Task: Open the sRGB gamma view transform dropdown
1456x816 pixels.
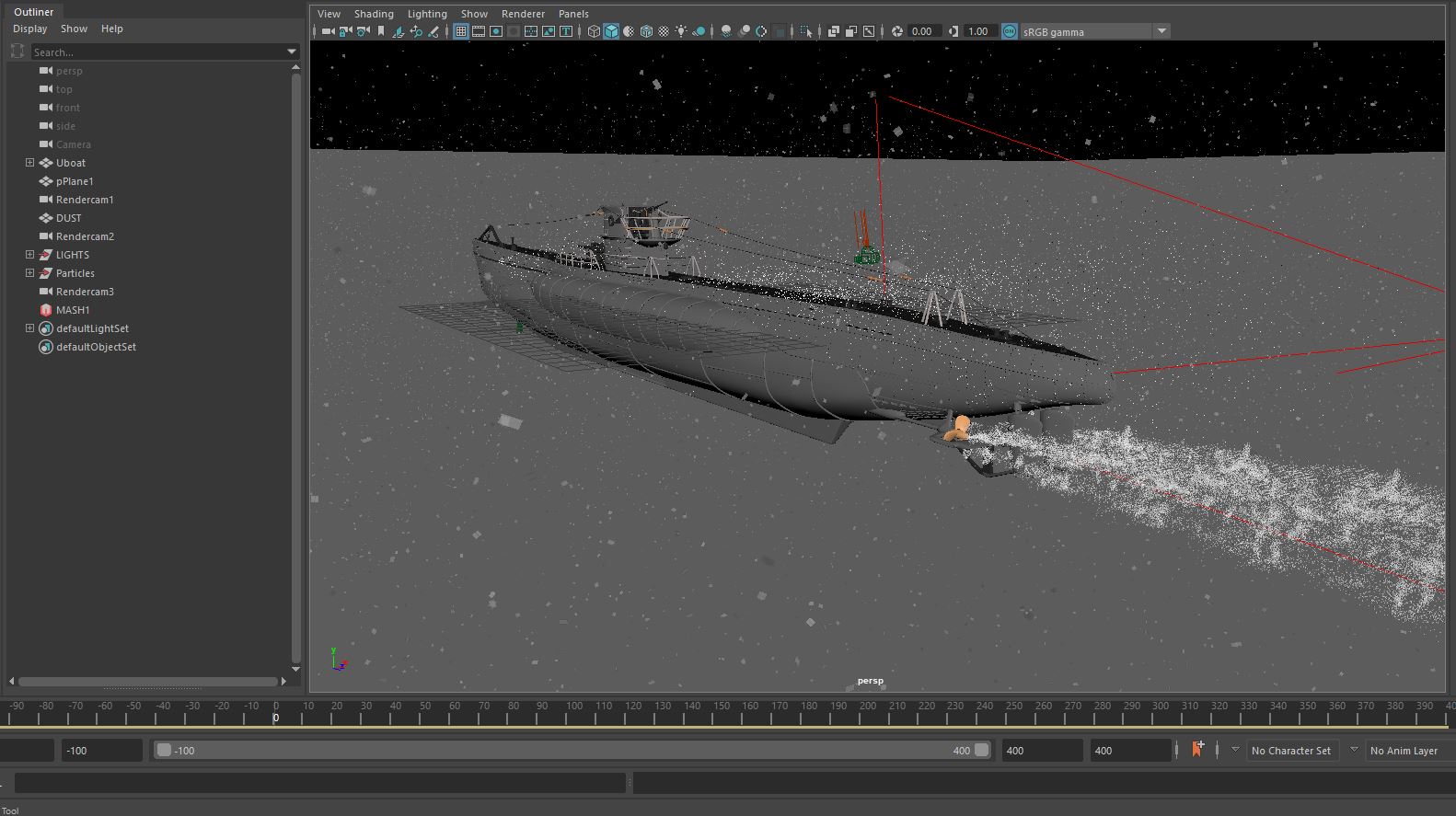Action: tap(1161, 31)
